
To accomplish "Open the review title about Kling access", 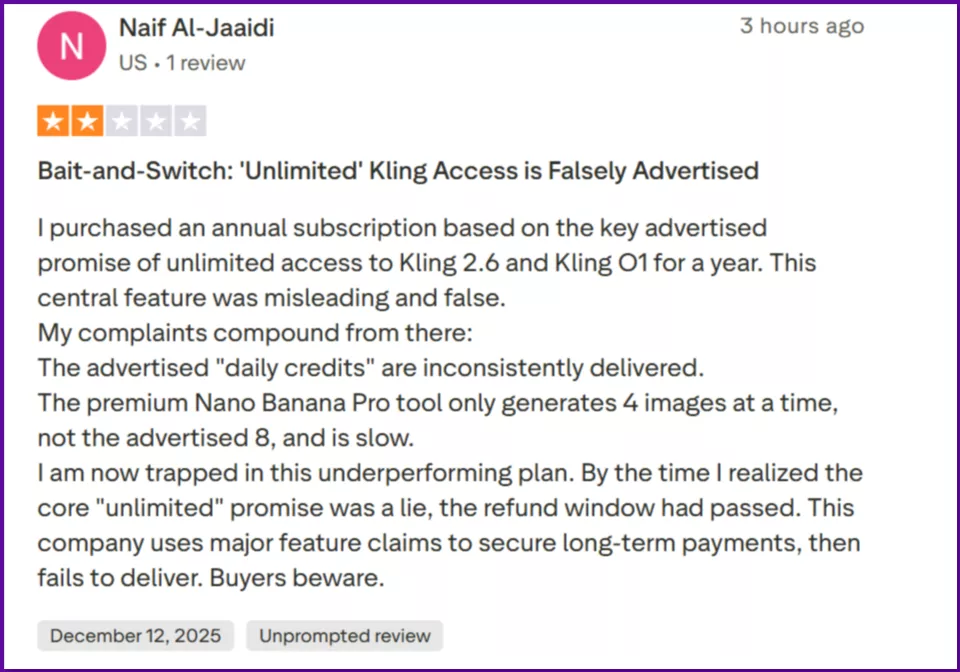I will pyautogui.click(x=397, y=170).
